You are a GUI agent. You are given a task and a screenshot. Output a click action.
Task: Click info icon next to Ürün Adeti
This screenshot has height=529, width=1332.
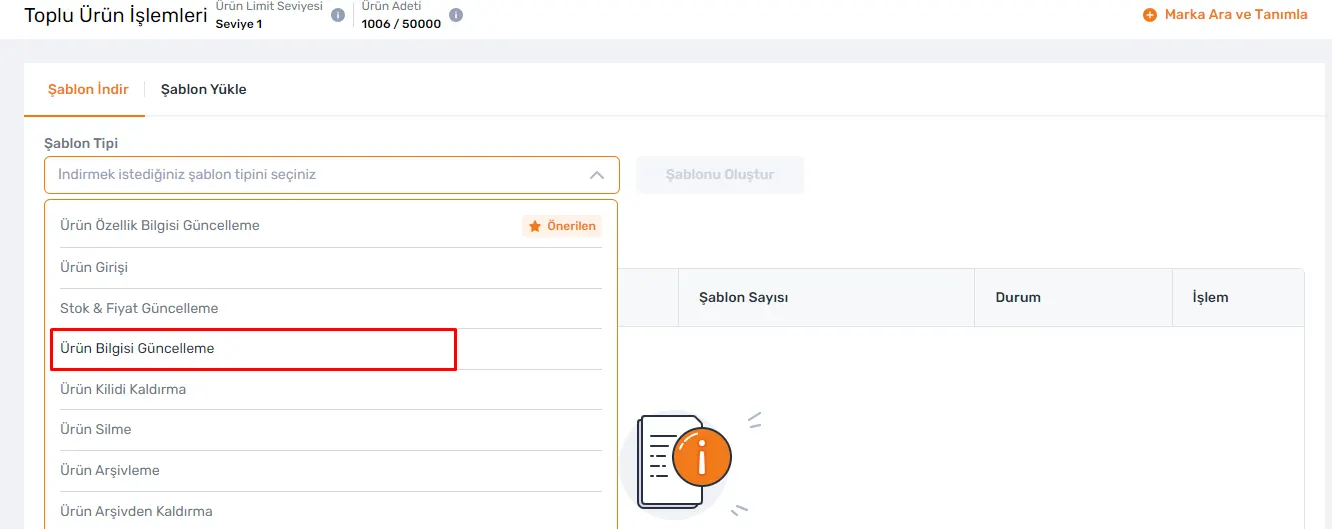[456, 15]
